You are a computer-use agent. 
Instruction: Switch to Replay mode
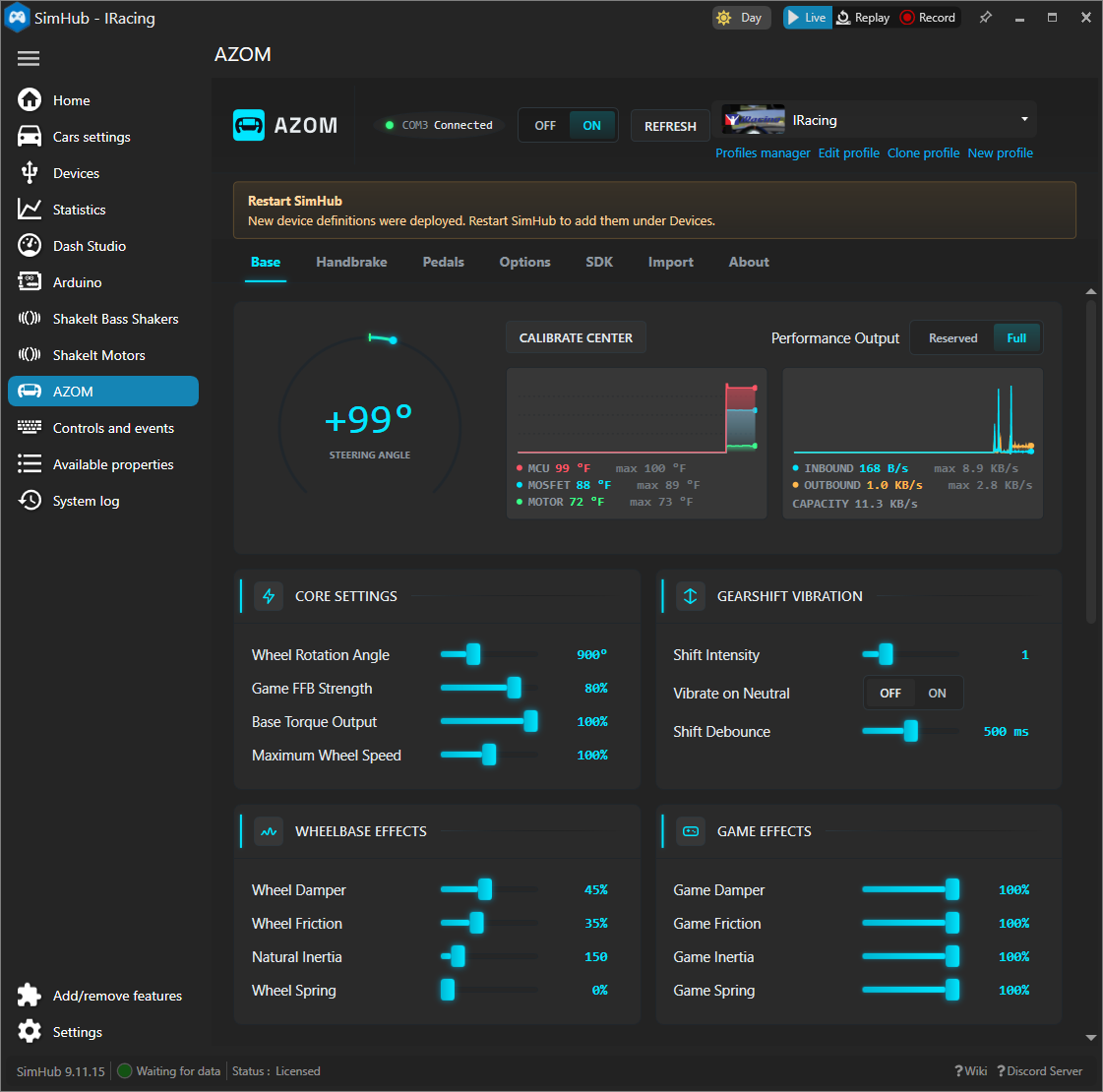863,18
